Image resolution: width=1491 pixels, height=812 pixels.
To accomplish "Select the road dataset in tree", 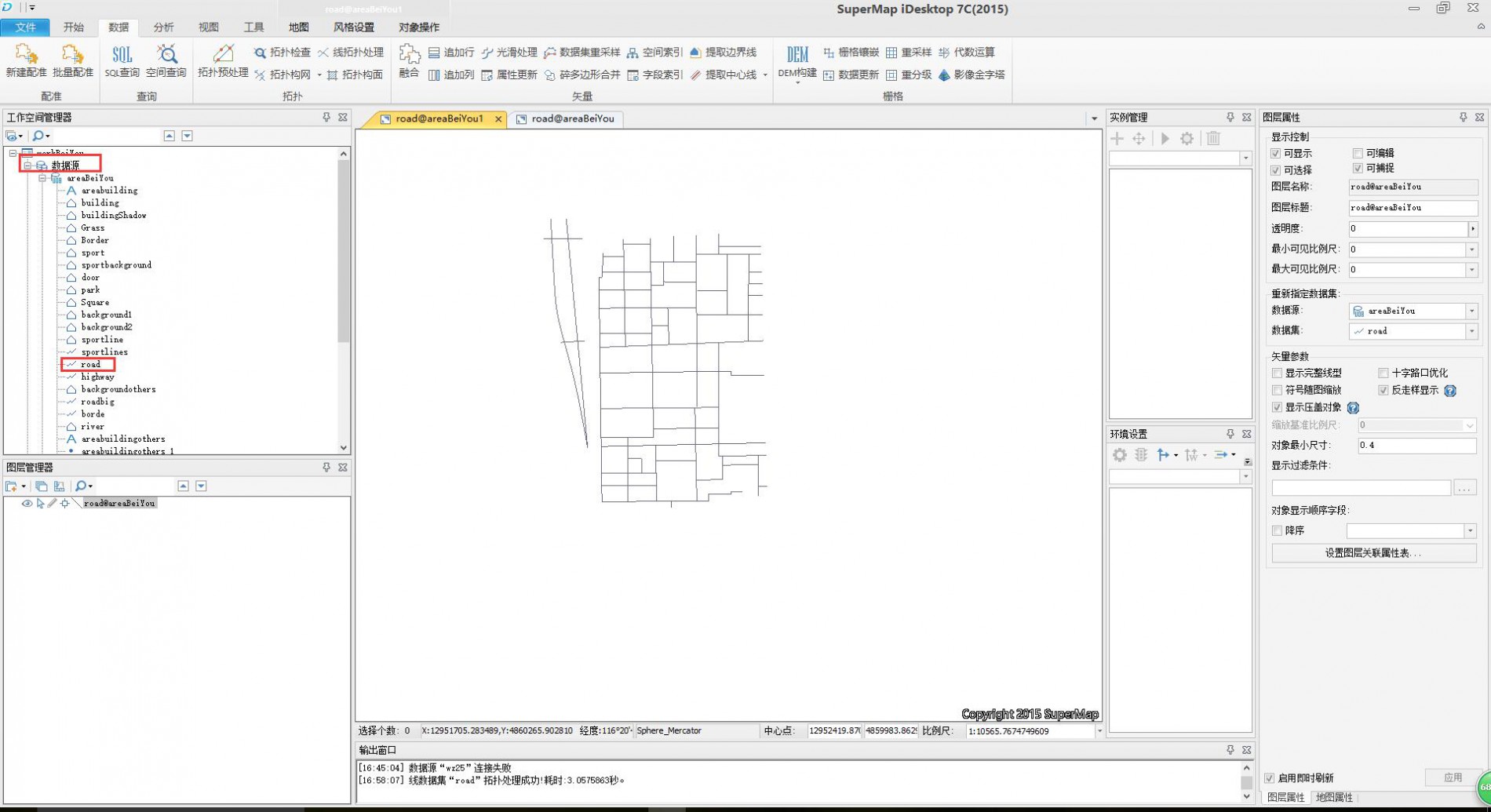I will coord(90,365).
